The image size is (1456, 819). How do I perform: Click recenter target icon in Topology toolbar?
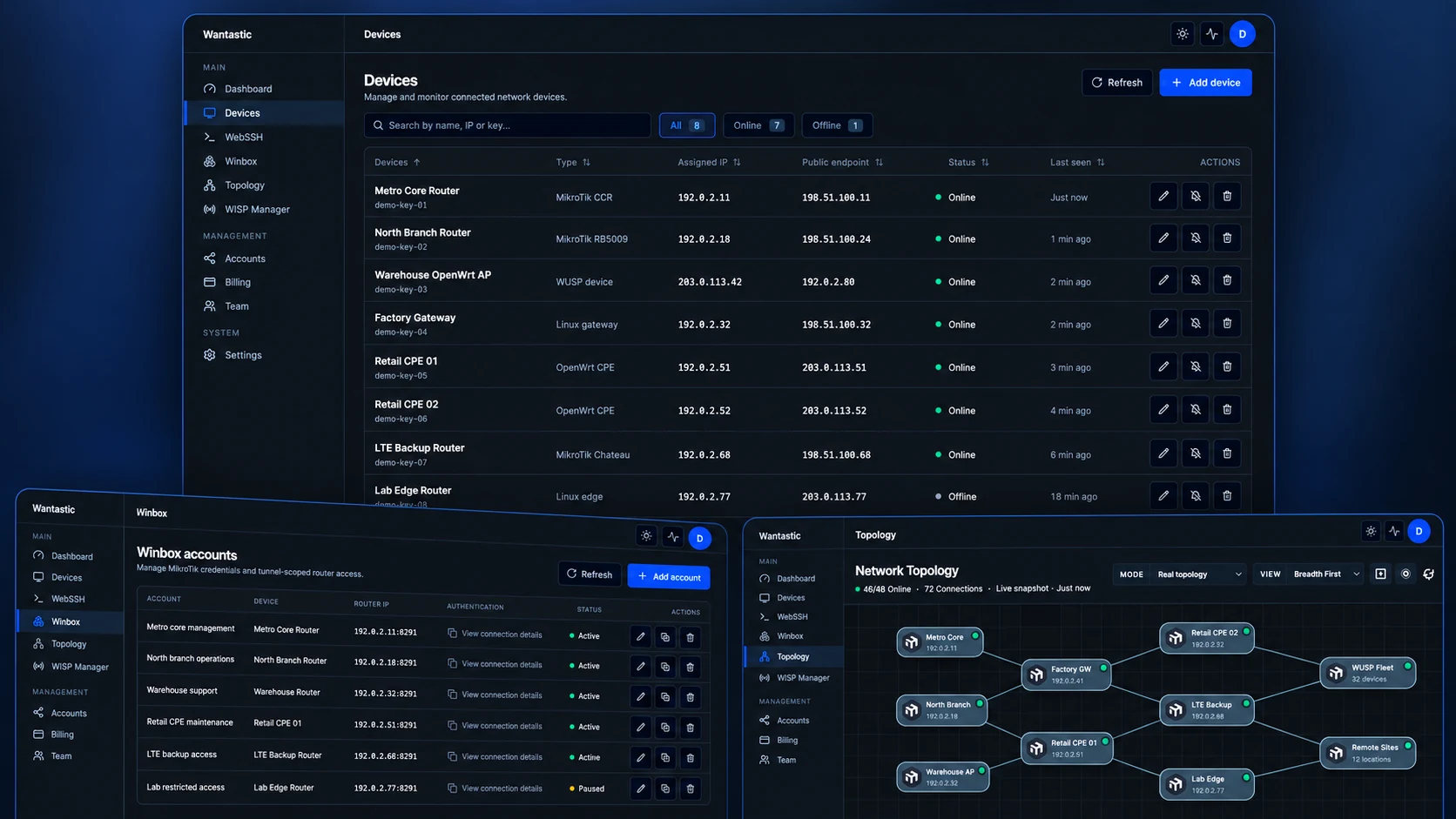[x=1405, y=574]
